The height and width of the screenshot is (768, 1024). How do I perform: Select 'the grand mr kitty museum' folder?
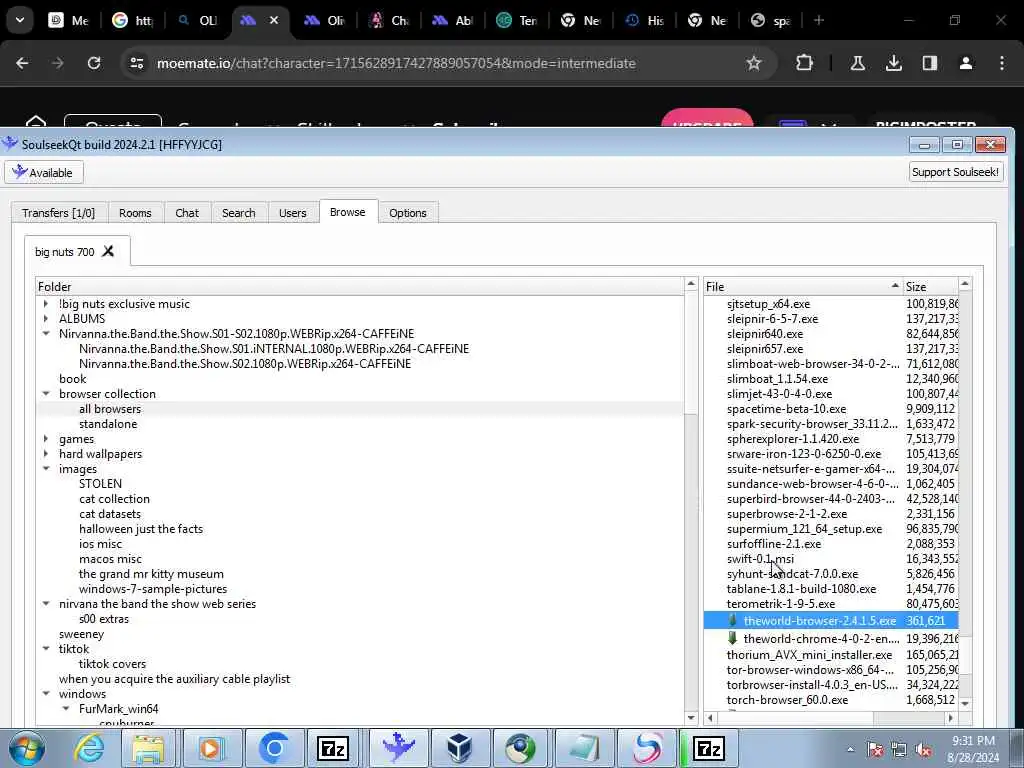(151, 574)
